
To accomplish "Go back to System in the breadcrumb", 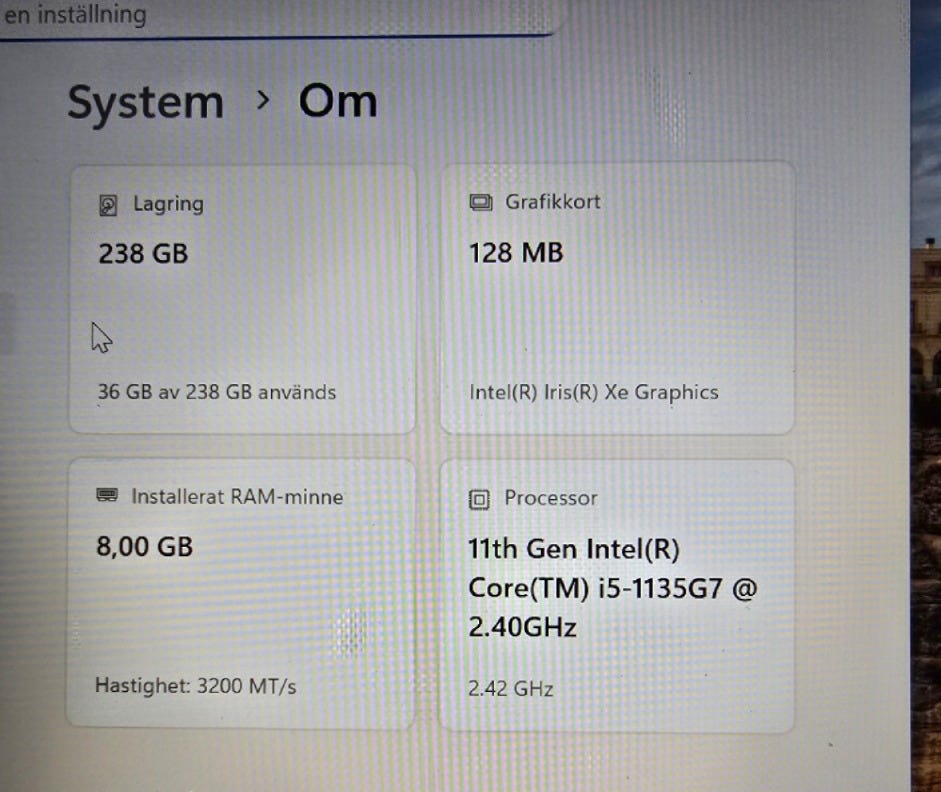I will [x=145, y=103].
